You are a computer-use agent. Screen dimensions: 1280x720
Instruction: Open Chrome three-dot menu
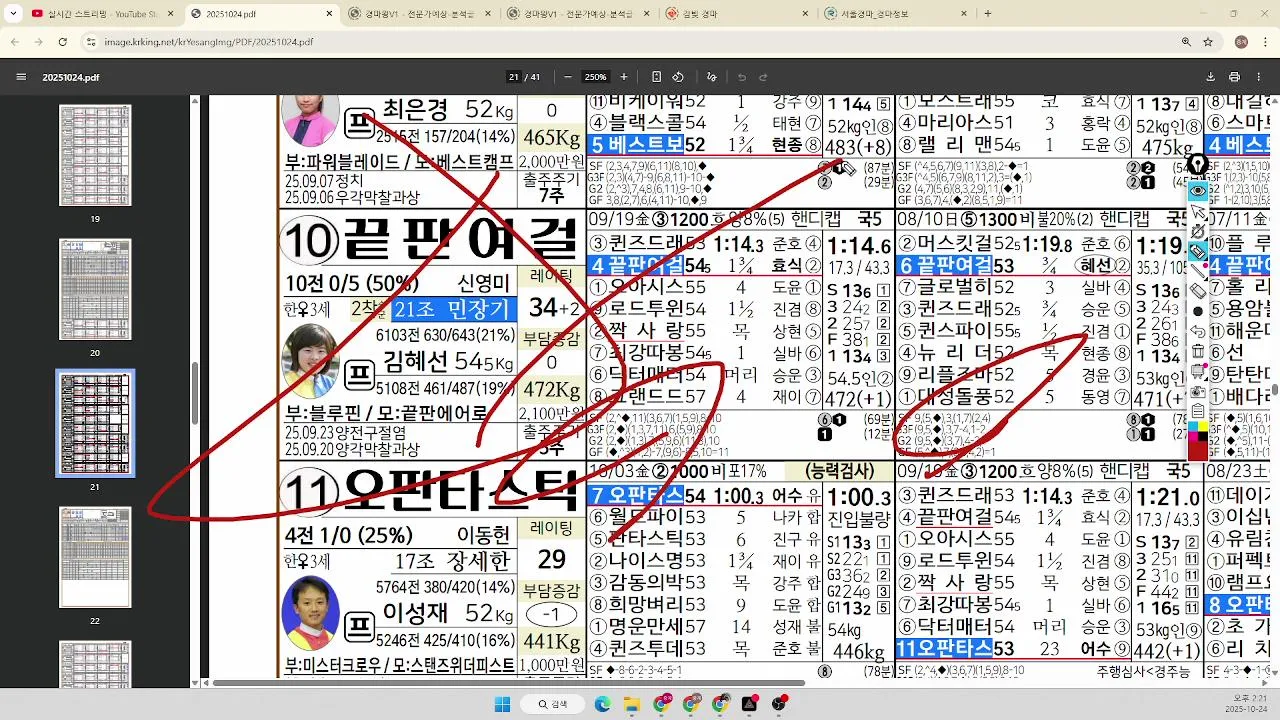1265,42
